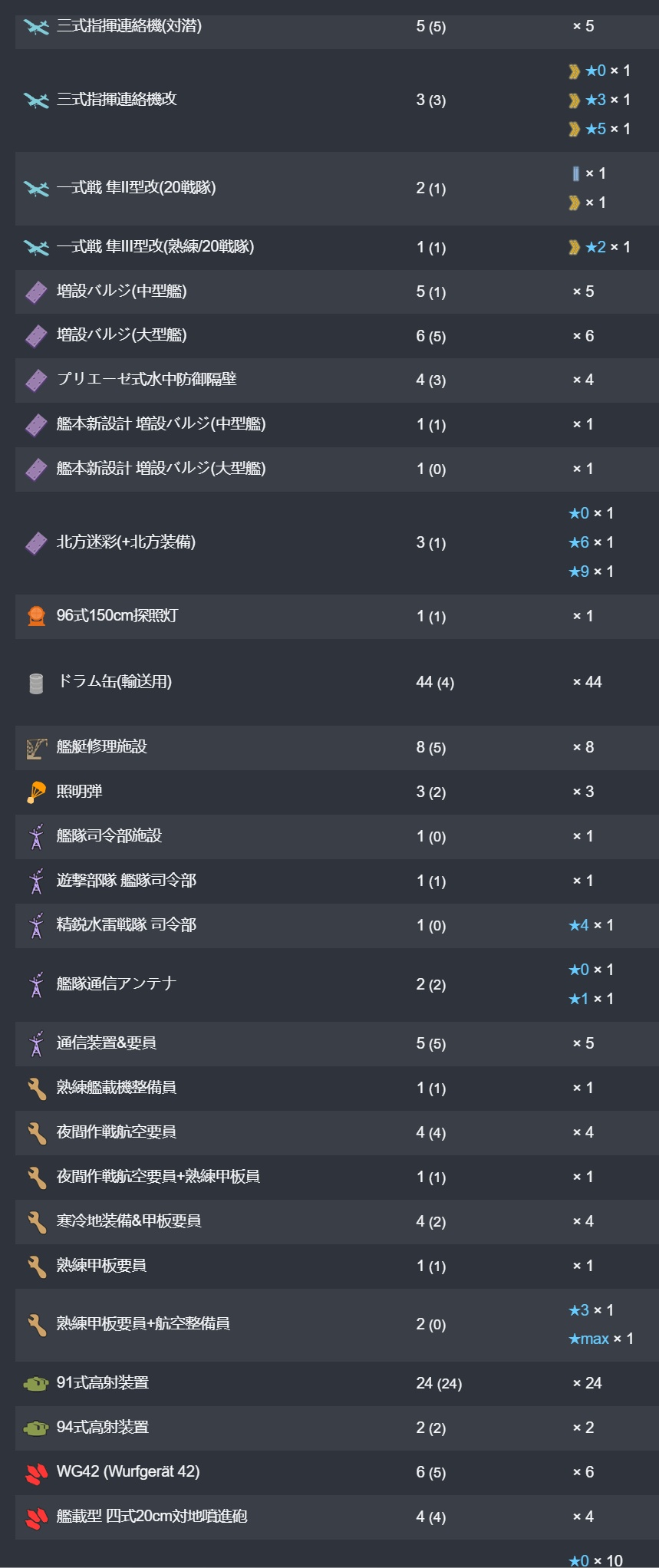
Task: Click the ★9 entry of 北方迷彩
Action: click(591, 572)
